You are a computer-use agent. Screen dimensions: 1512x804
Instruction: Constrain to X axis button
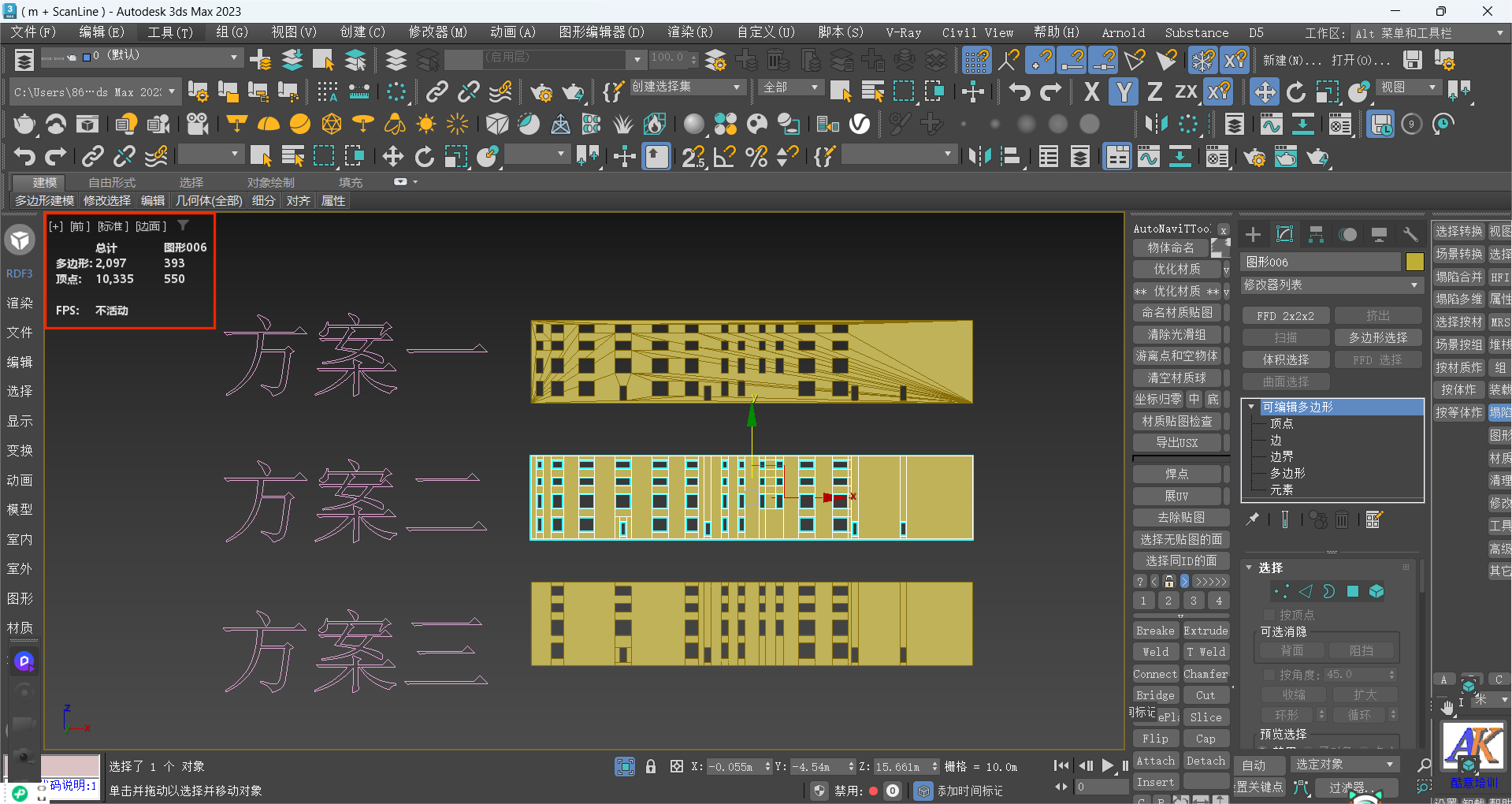pyautogui.click(x=1091, y=92)
